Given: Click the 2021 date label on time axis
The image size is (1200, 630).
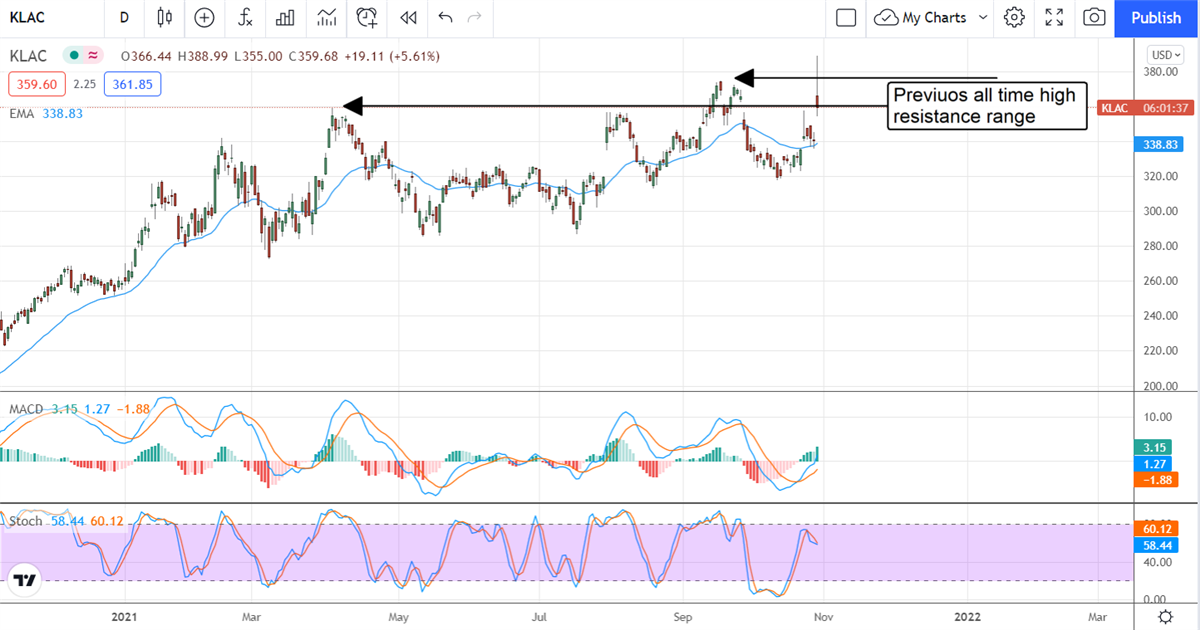Looking at the screenshot, I should pos(125,615).
